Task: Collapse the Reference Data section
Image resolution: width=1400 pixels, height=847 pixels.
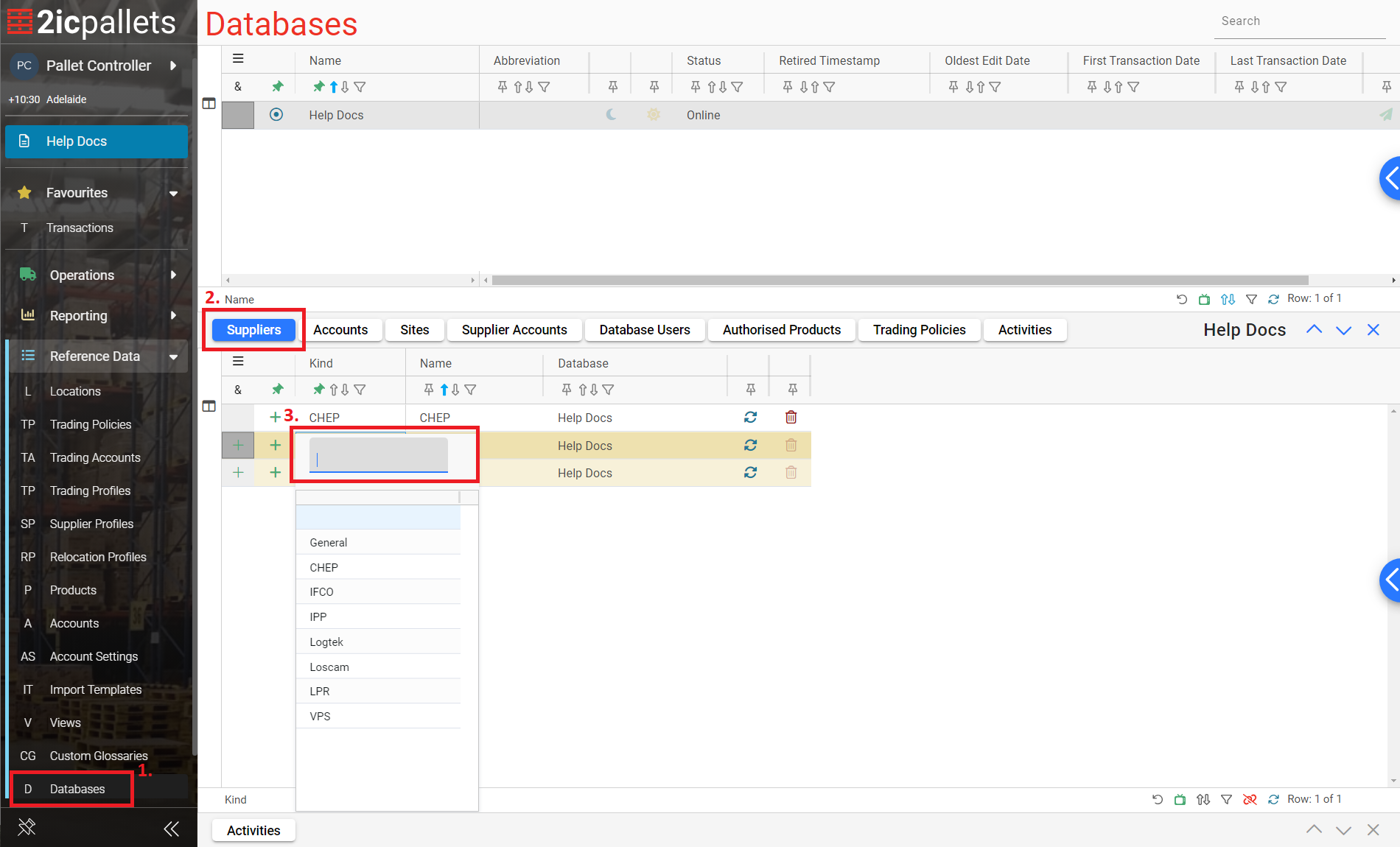Action: [173, 356]
